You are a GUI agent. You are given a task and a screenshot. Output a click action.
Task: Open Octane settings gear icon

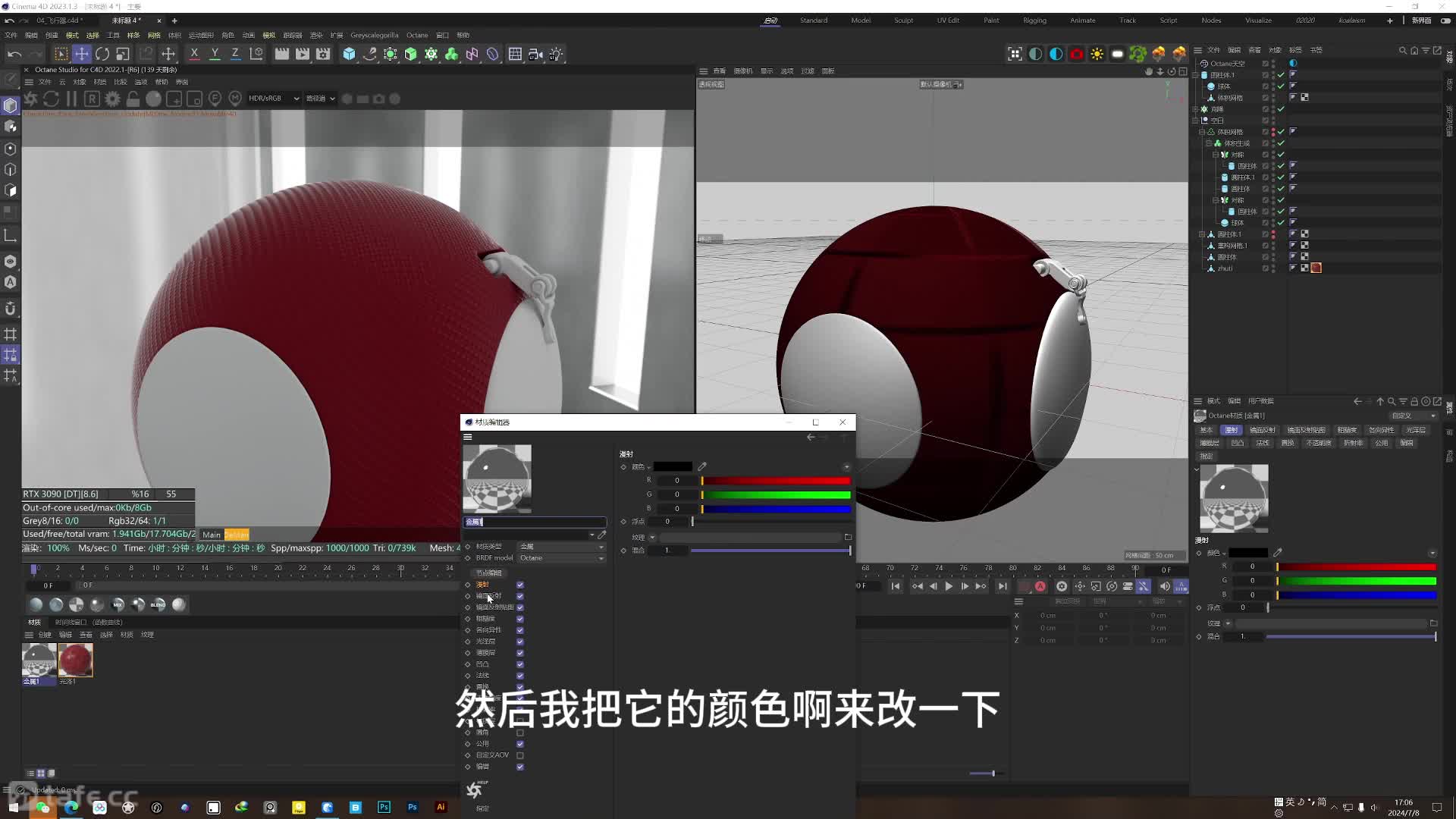[x=112, y=99]
